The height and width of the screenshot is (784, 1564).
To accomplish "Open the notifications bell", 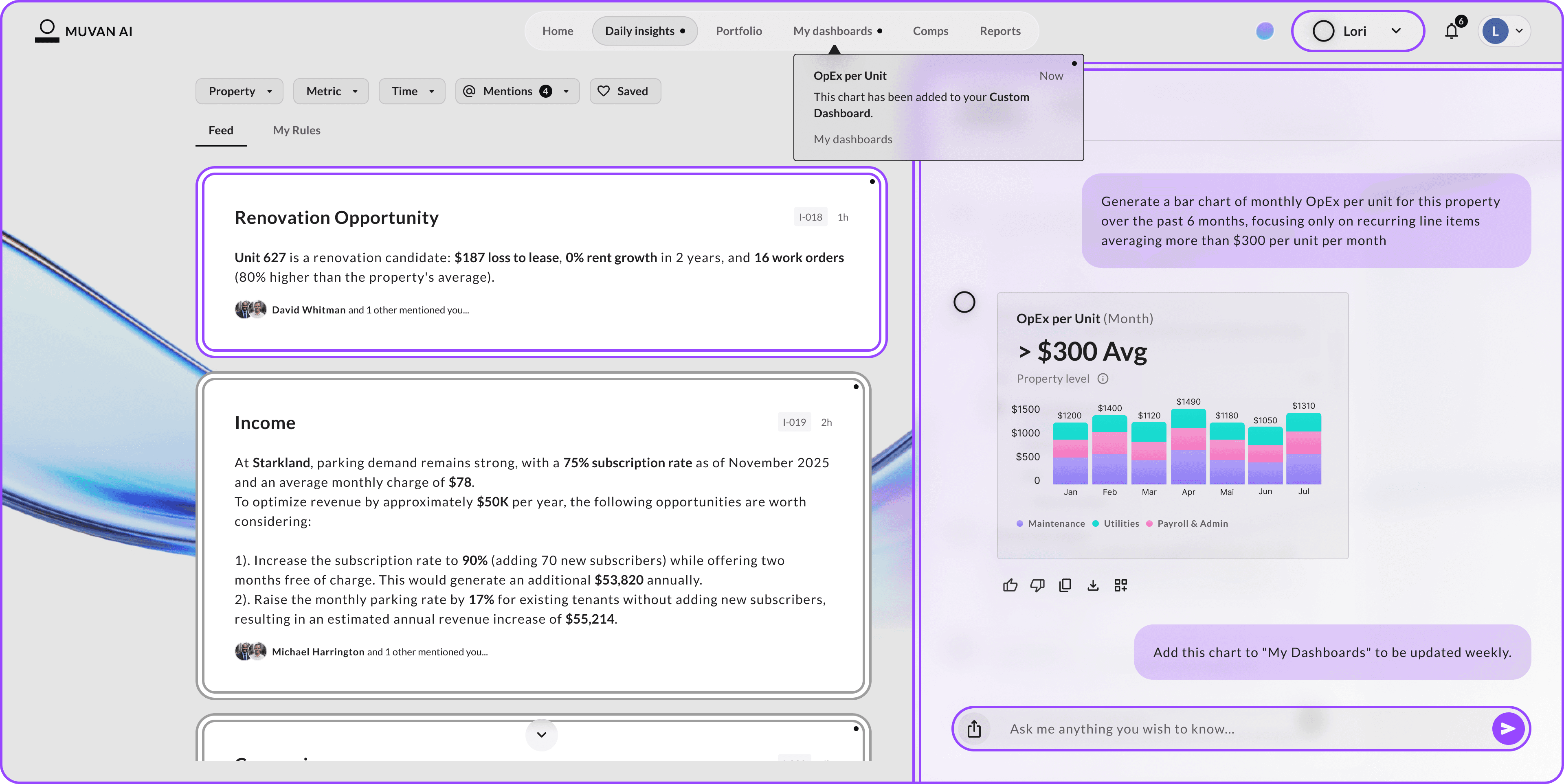I will point(1452,31).
